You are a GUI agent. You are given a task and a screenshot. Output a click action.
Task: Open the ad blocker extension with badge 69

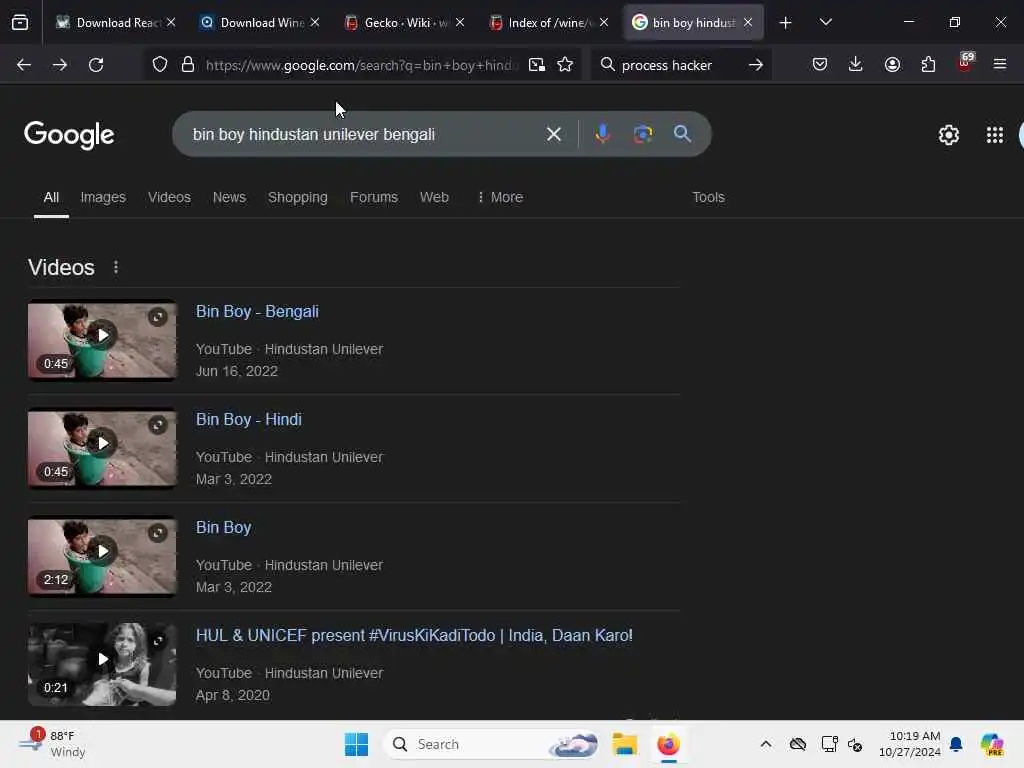[x=965, y=63]
